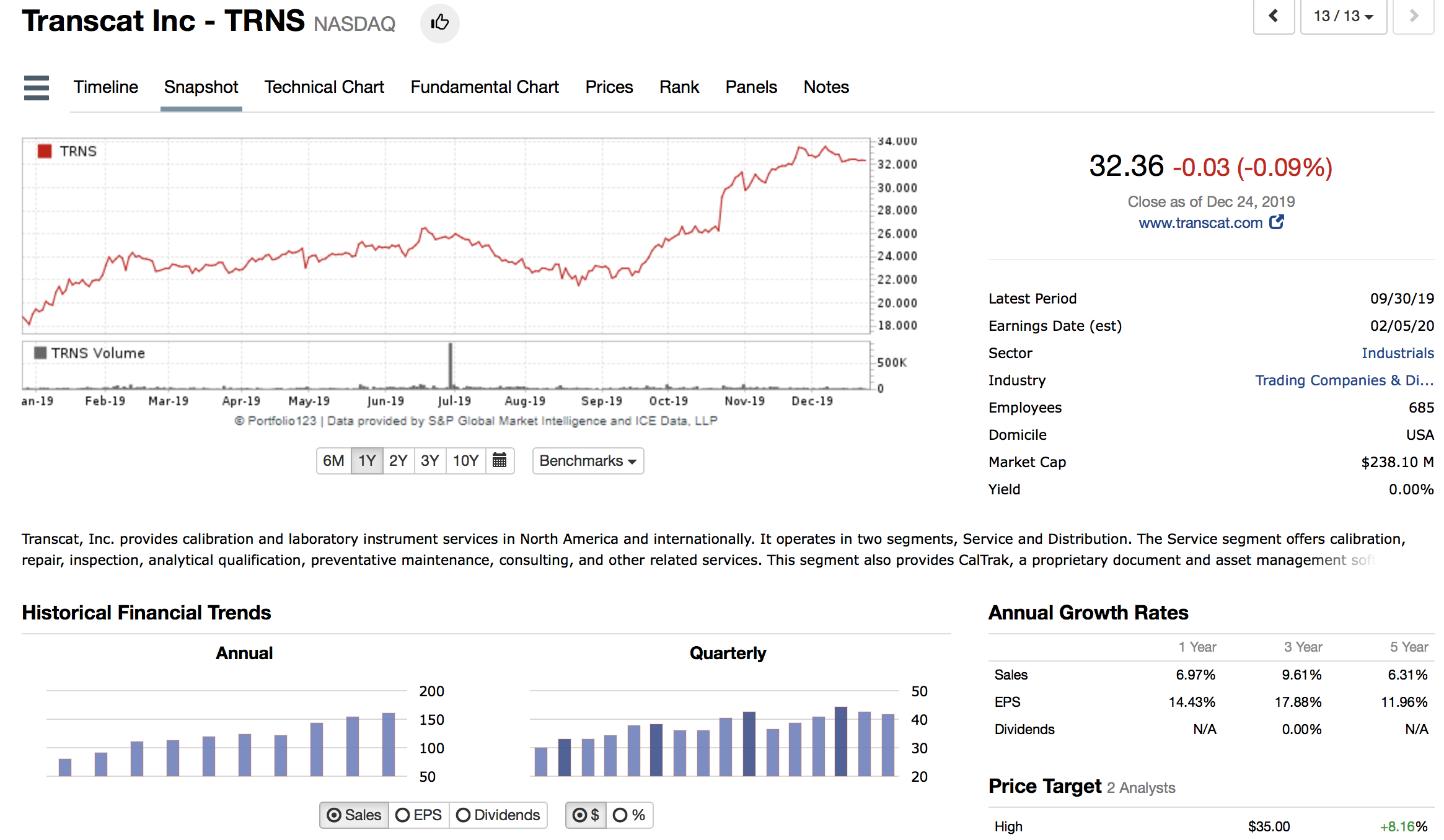1444x840 pixels.
Task: Click external link icon beside transcat.com
Action: pyautogui.click(x=1276, y=222)
